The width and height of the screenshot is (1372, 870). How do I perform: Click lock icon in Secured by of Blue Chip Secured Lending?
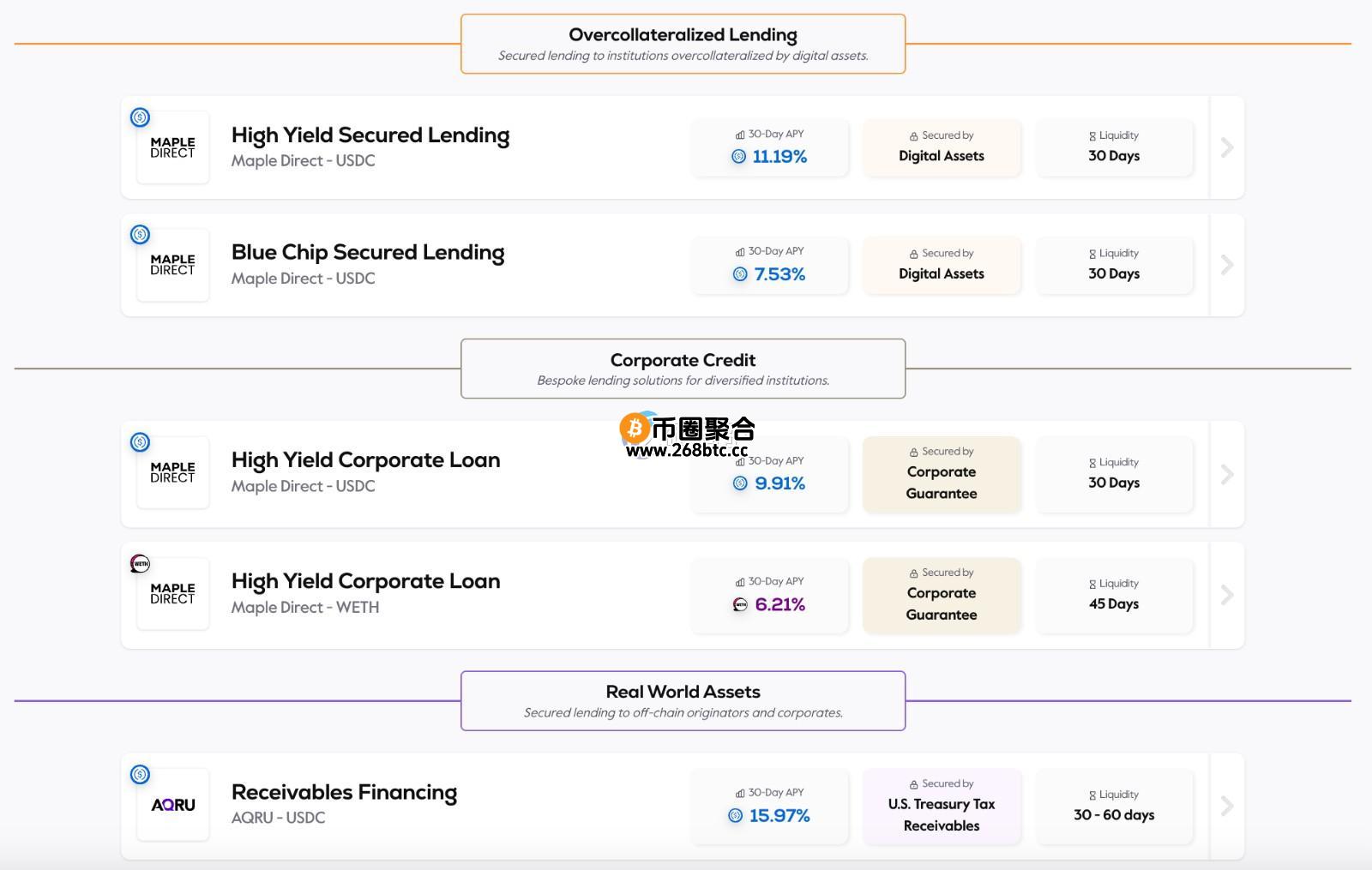pos(914,254)
